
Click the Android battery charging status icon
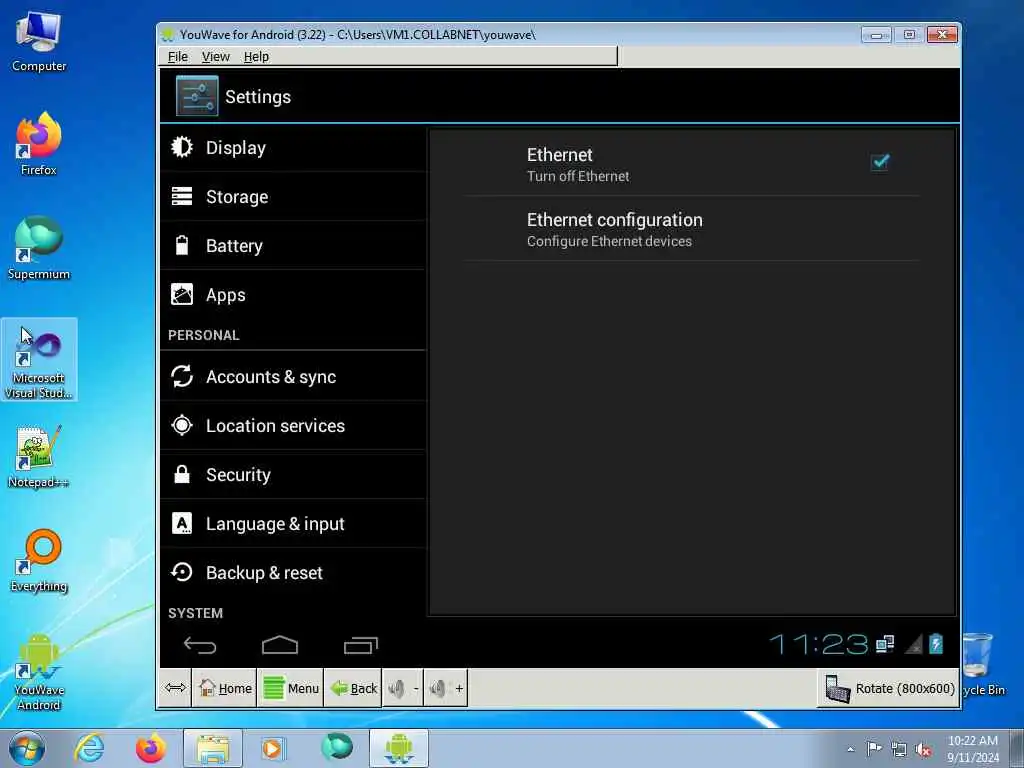point(936,644)
